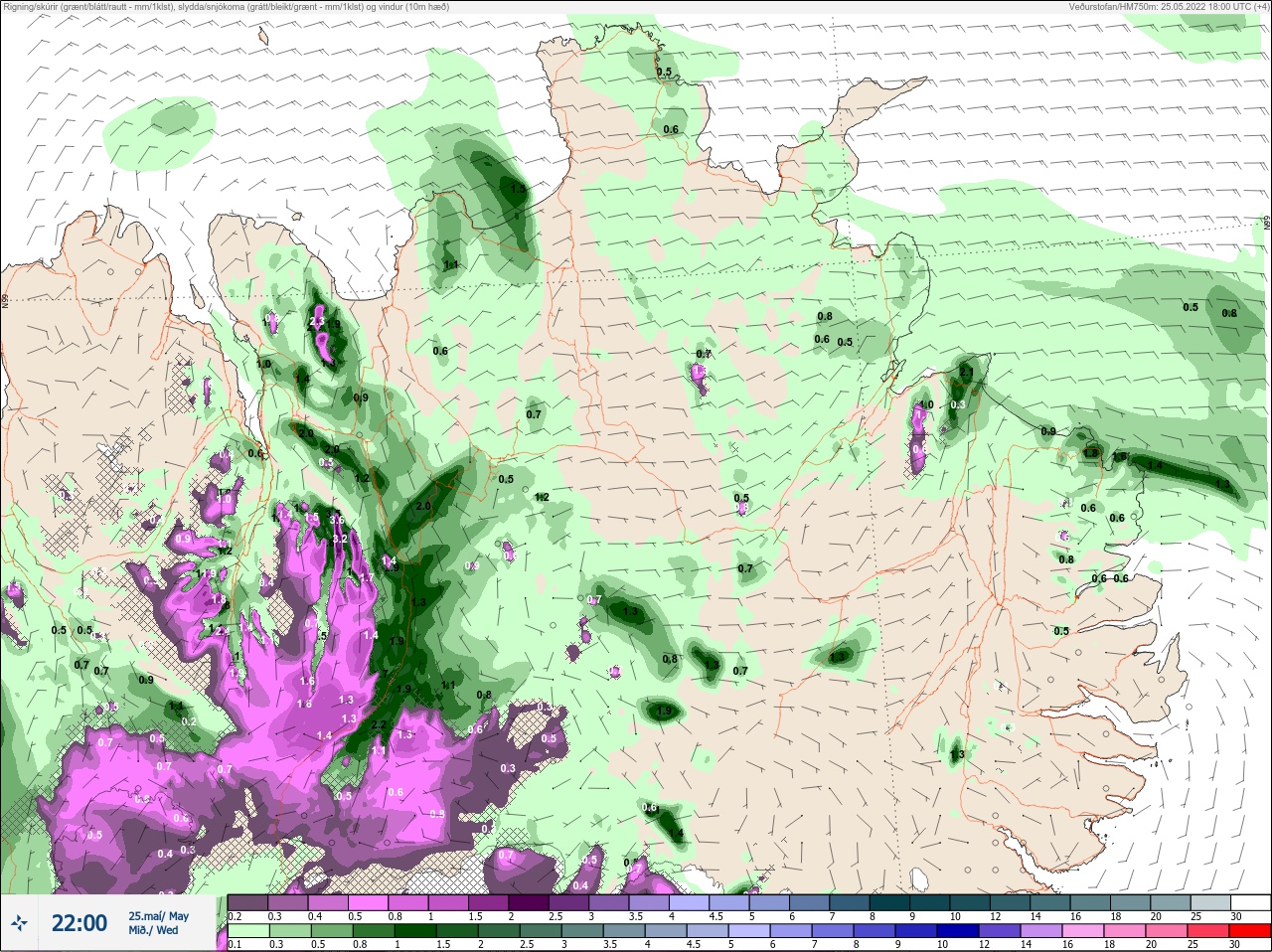Image resolution: width=1272 pixels, height=952 pixels.
Task: Select the 0.5 pink swatch in upper legend row
Action: (x=369, y=903)
